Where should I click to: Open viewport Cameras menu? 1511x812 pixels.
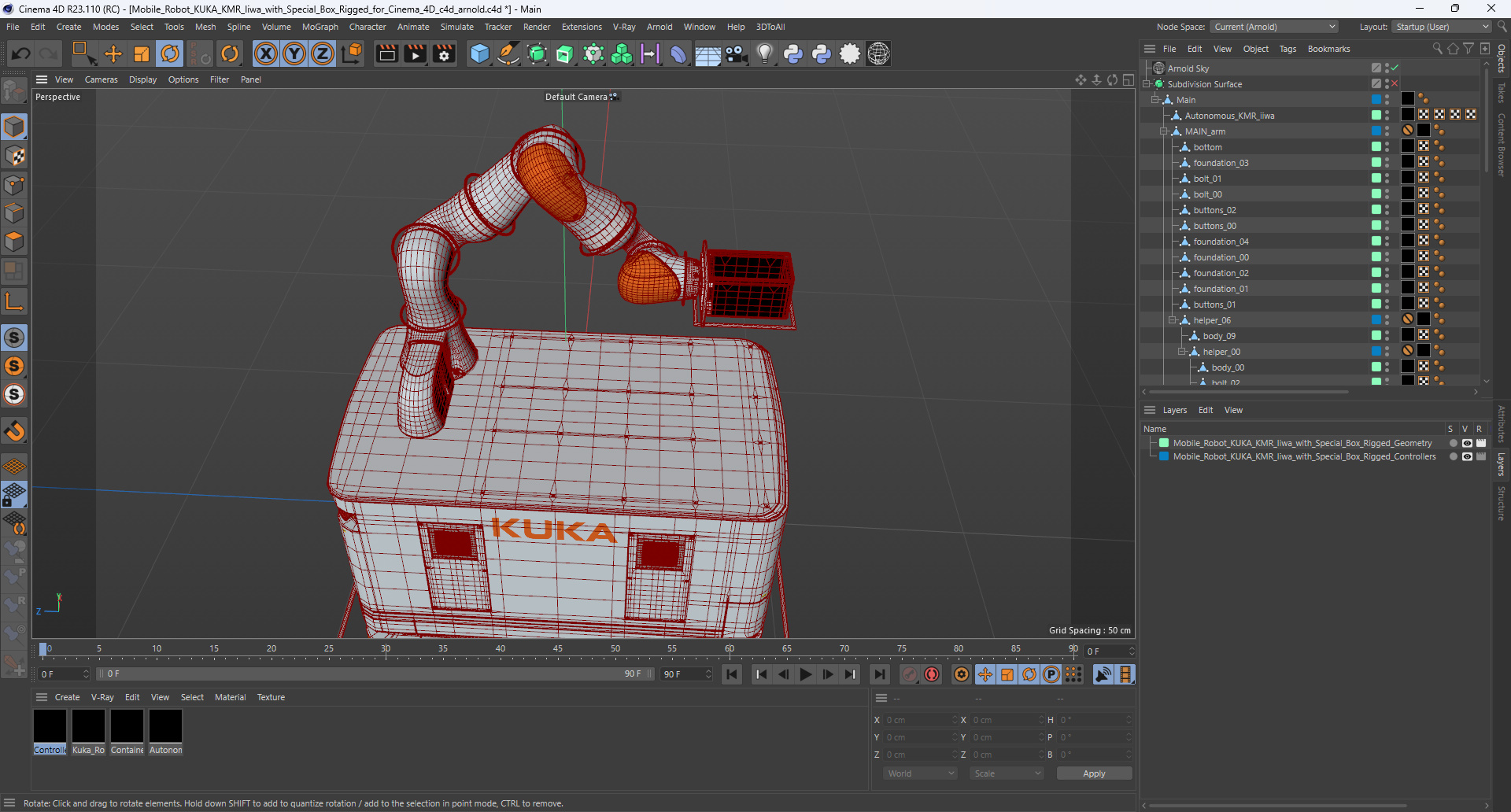(101, 79)
